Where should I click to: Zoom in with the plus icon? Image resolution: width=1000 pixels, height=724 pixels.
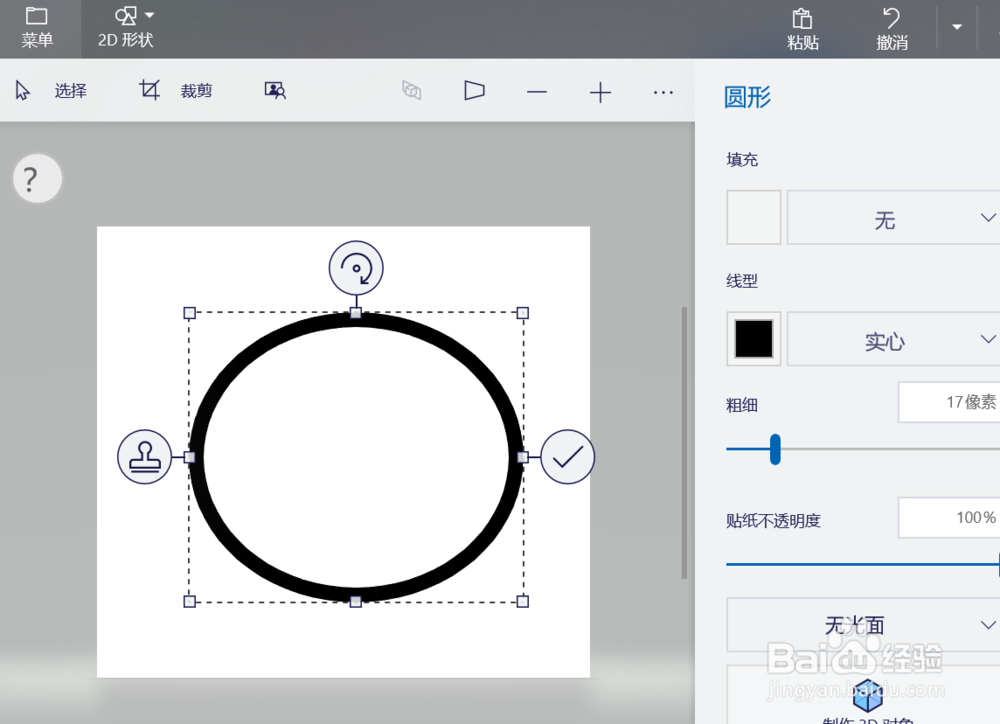(600, 92)
